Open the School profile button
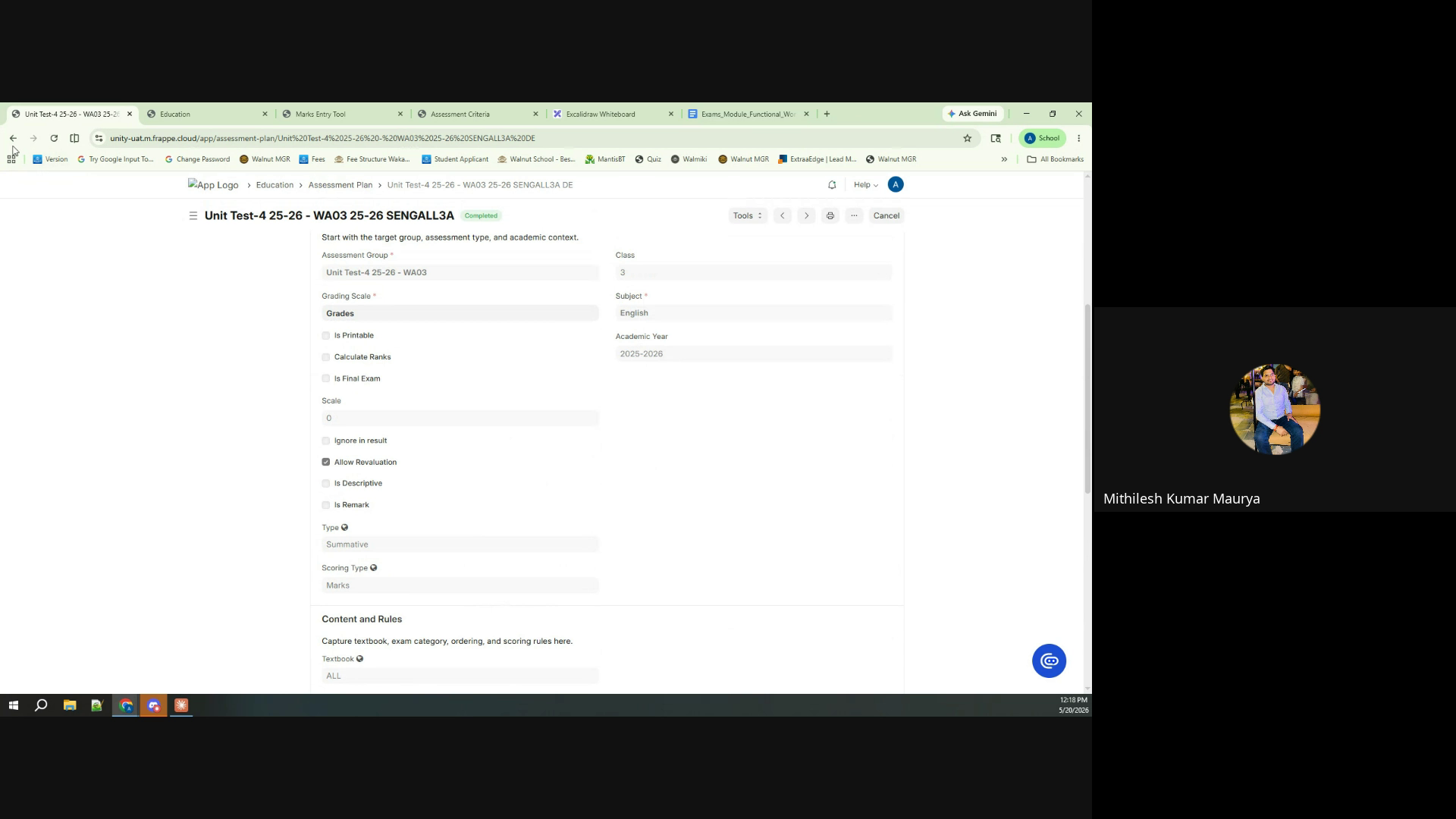This screenshot has height=819, width=1456. coord(1043,138)
